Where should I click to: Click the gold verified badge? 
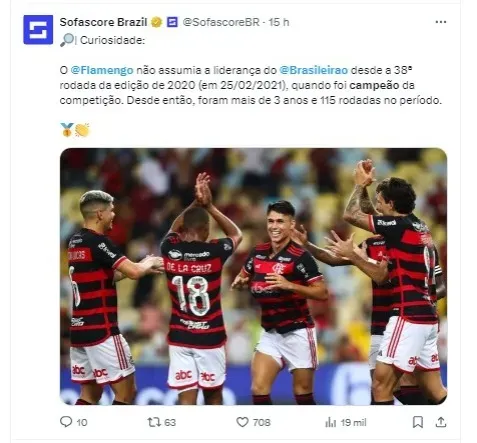(x=156, y=22)
